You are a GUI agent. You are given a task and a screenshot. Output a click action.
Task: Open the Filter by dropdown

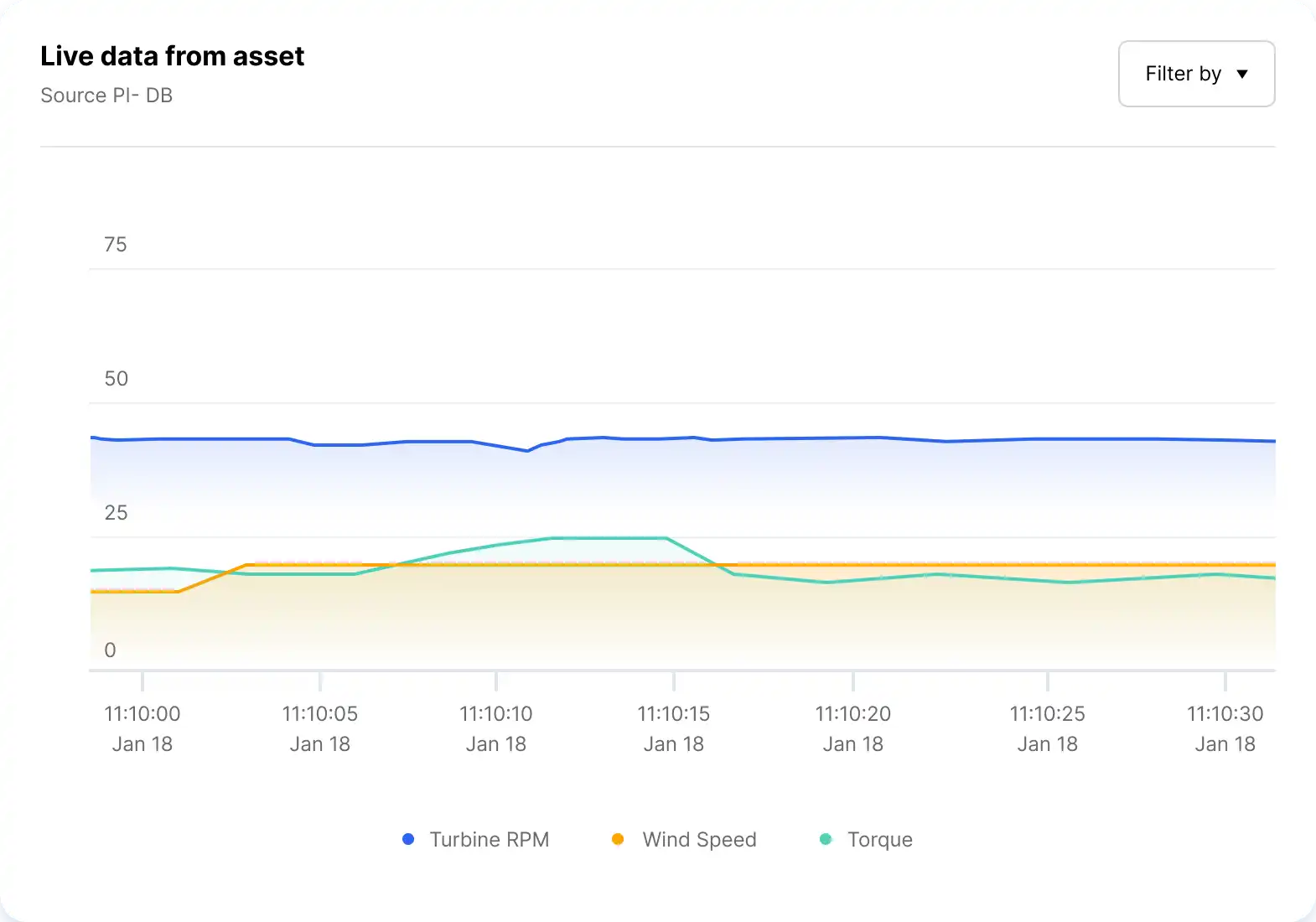1195,74
